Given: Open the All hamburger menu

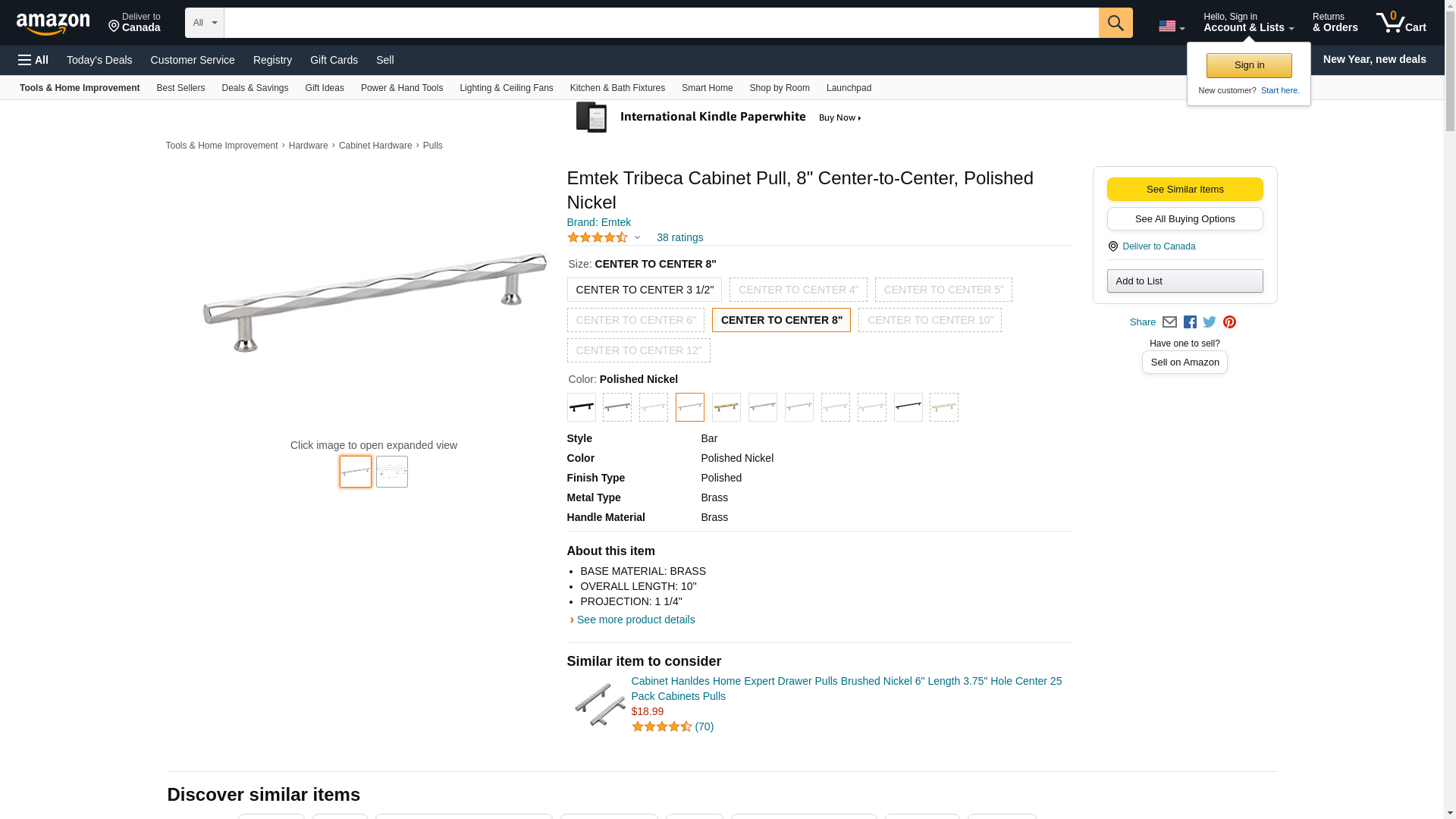Looking at the screenshot, I should point(33,60).
